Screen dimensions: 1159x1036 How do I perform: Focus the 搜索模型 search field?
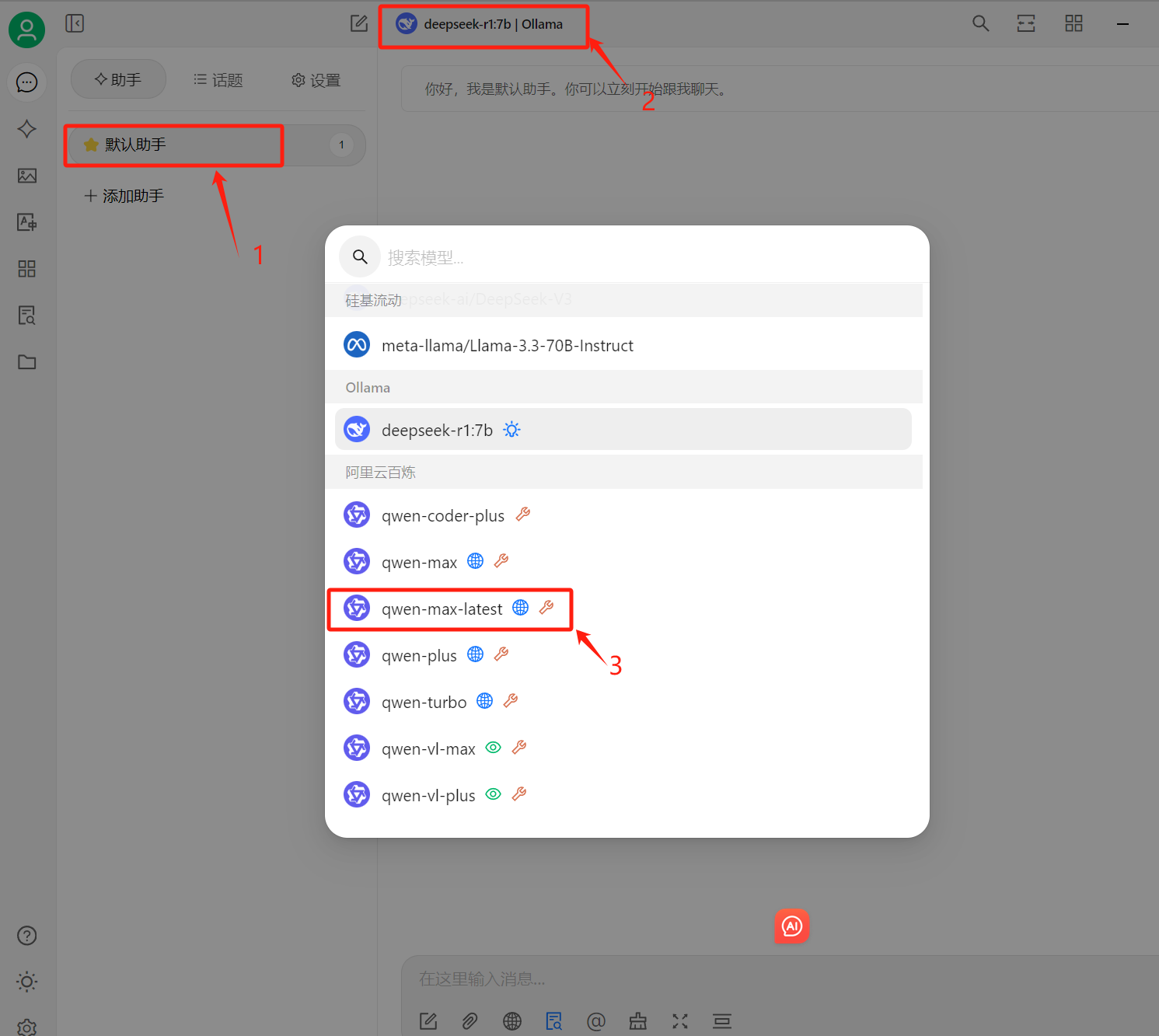627,257
